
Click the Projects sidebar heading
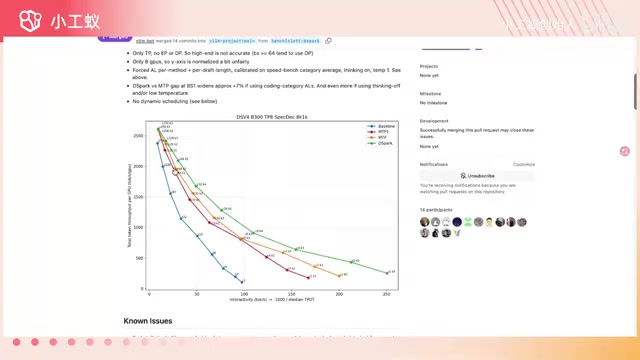pos(429,66)
